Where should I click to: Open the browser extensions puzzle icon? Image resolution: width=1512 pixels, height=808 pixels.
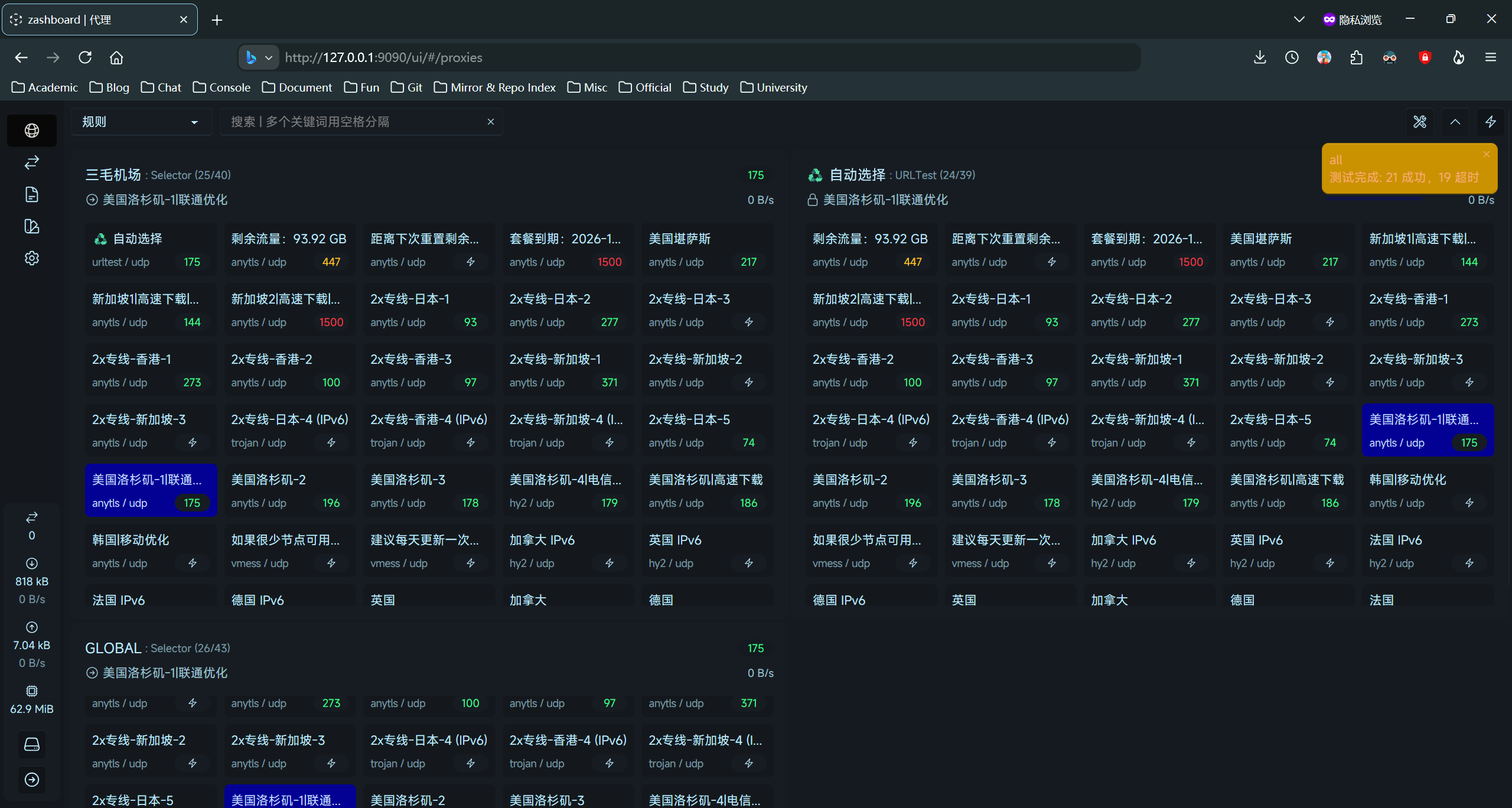pyautogui.click(x=1357, y=57)
